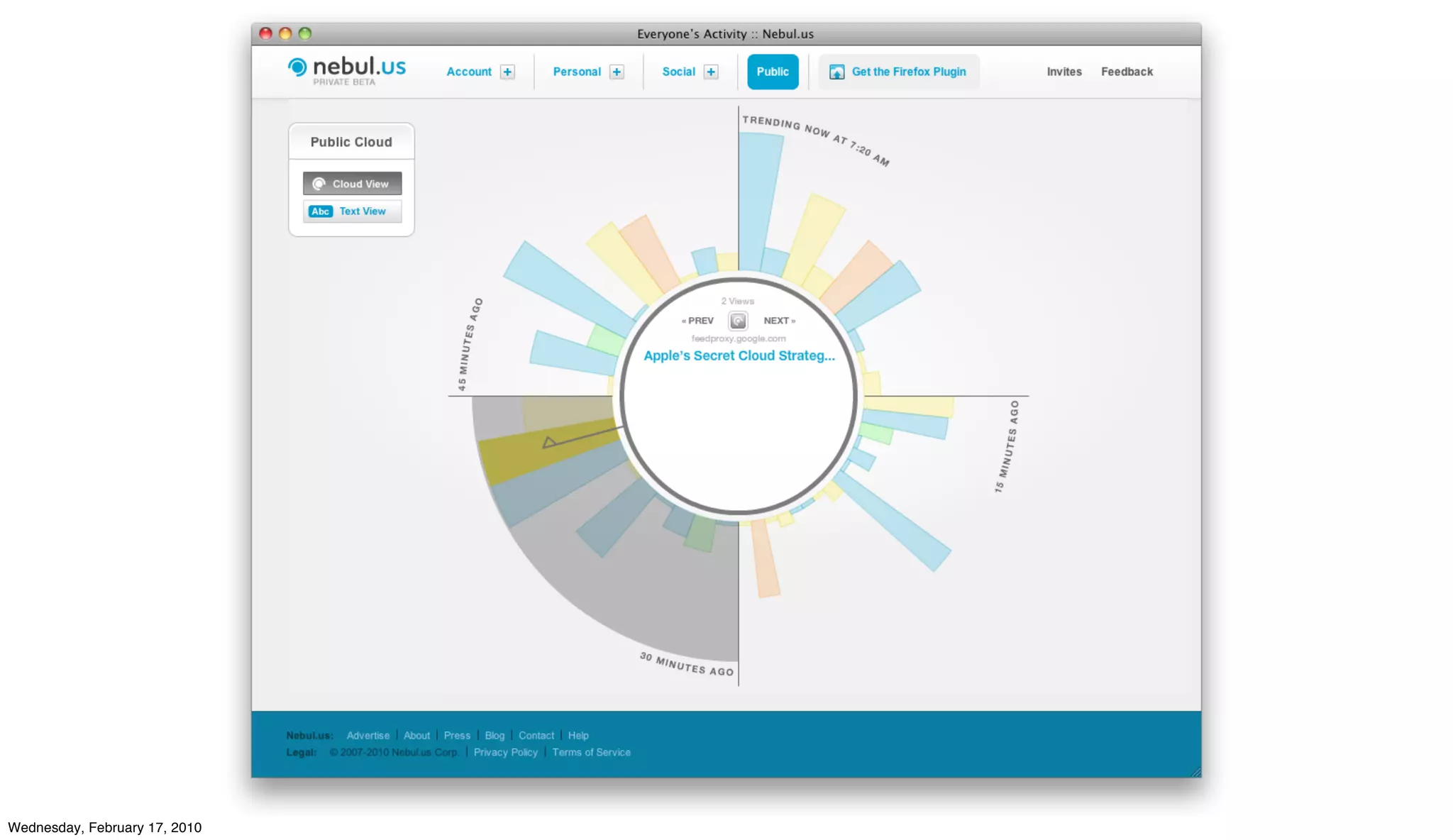The width and height of the screenshot is (1453, 840).
Task: Click the nebul.us logo icon
Action: pyautogui.click(x=297, y=67)
